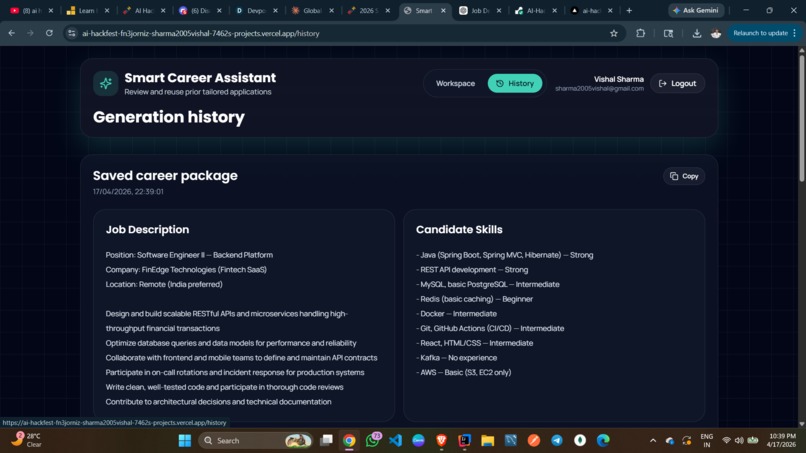Click the email sharma2005vishal@gmail.com

click(599, 88)
